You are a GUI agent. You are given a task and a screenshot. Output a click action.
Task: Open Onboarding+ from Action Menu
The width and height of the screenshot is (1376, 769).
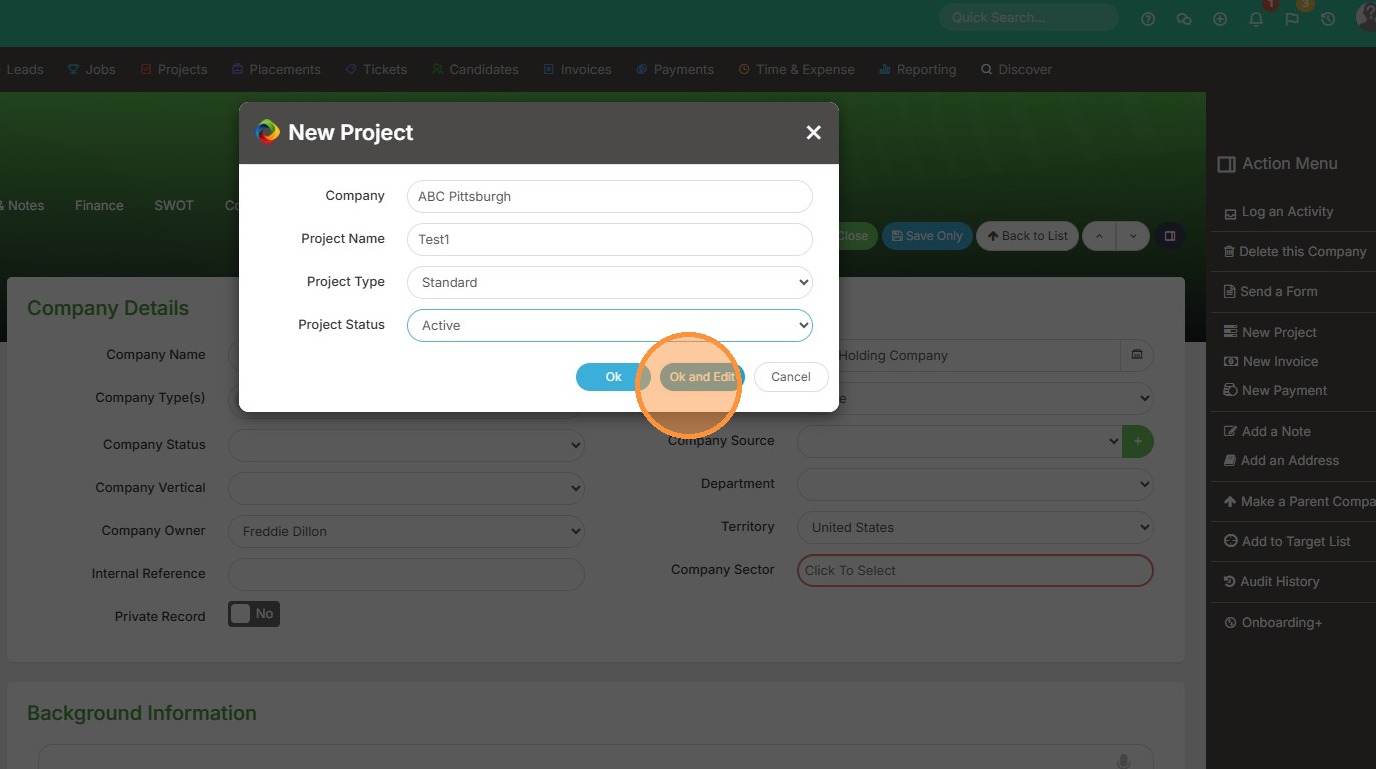pyautogui.click(x=1273, y=623)
